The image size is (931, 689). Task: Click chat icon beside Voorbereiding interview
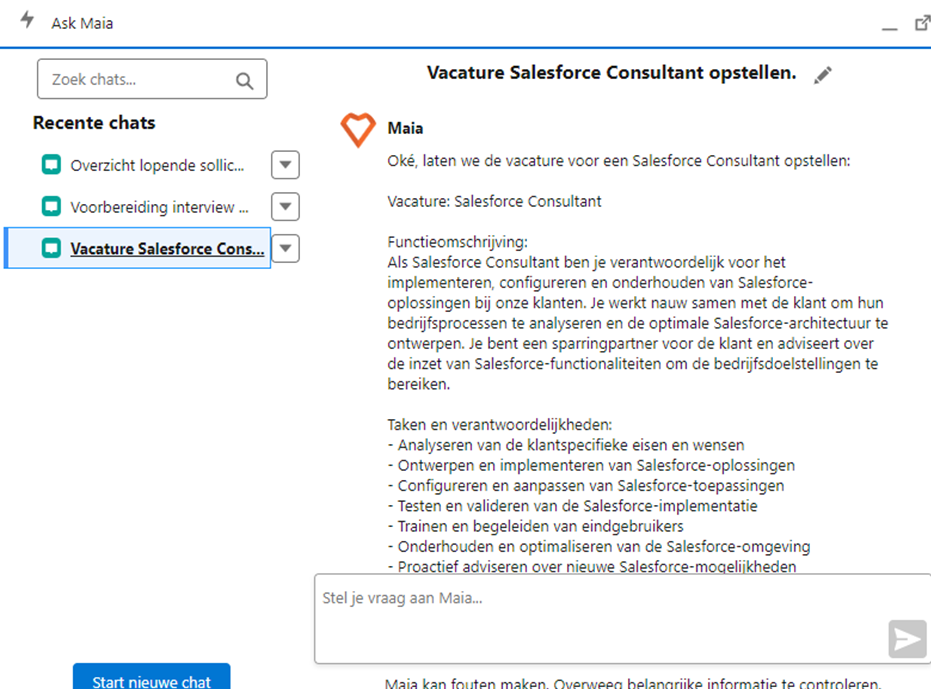click(51, 207)
